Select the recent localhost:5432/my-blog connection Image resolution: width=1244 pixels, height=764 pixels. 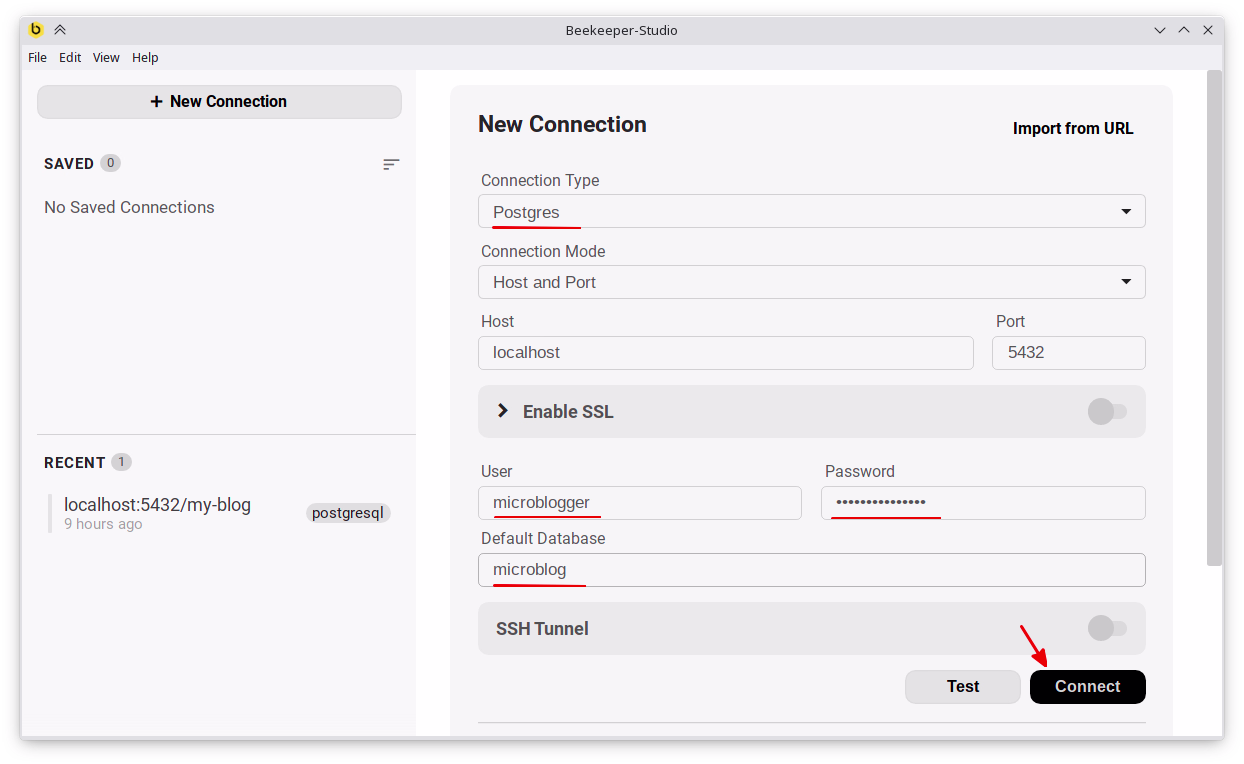pos(157,504)
